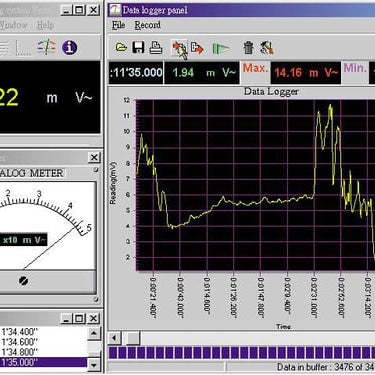Click list scrollbar up arrow
The image size is (375, 375).
(x=94, y=333)
